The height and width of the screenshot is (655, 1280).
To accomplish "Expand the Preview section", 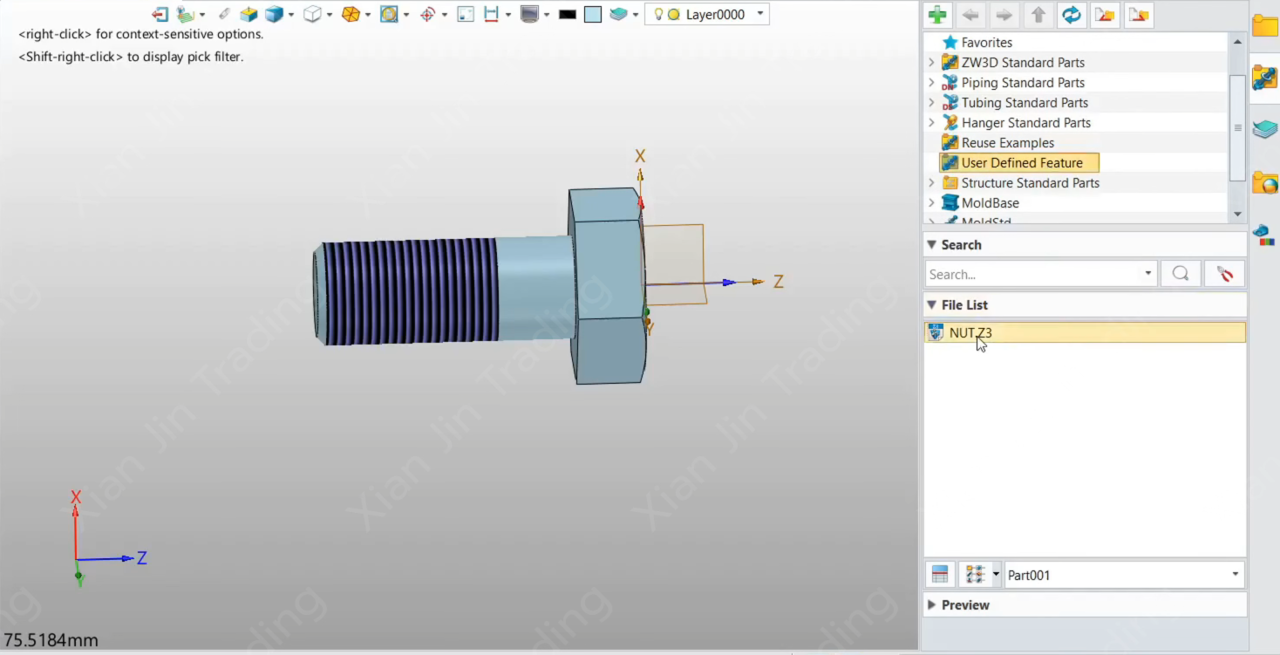I will pyautogui.click(x=932, y=605).
